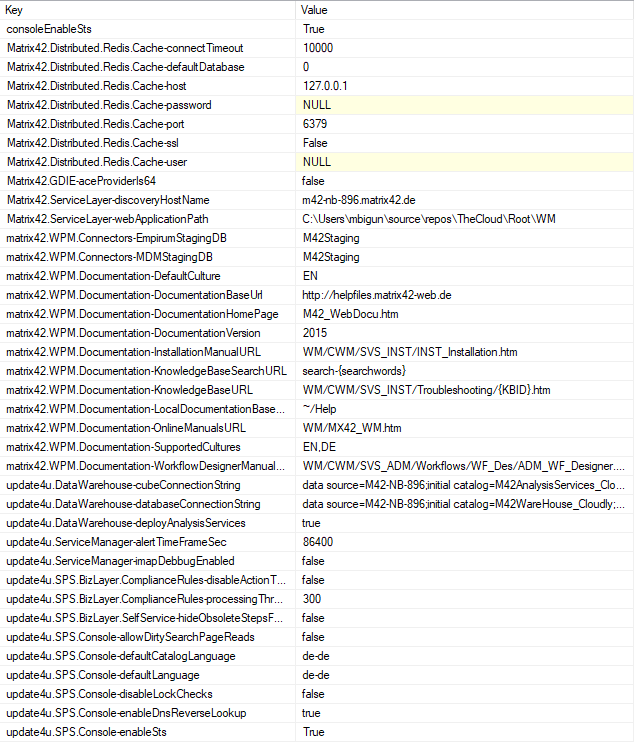Select the DataWarehouse-cubeConnectionString key
Viewport: 634px width, 742px height.
click(148, 485)
